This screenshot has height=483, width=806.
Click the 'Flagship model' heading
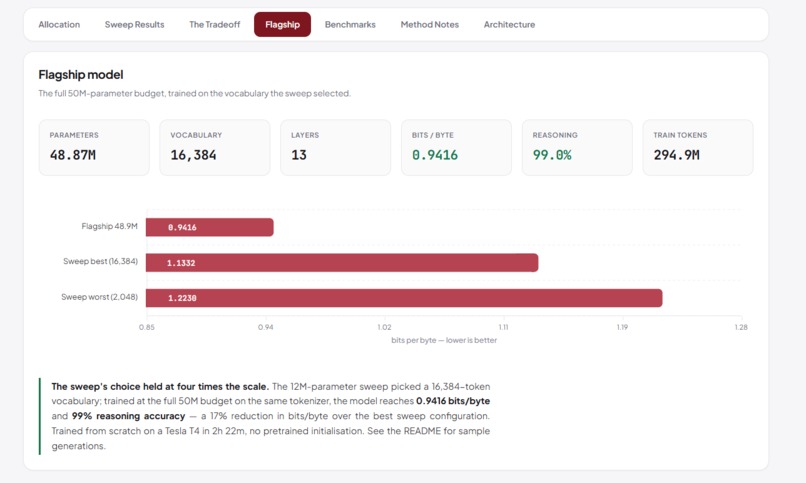pos(81,75)
